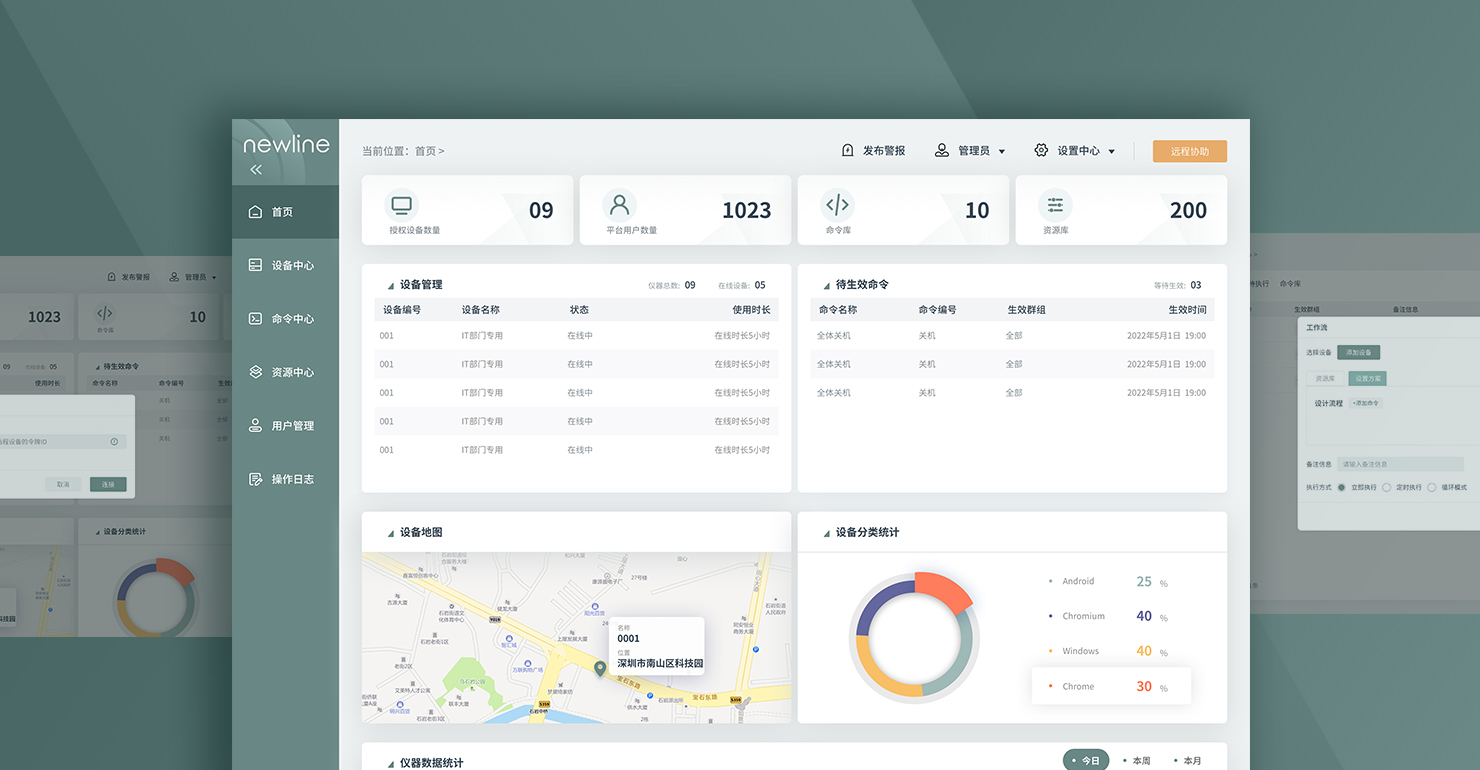Switch to the 本周 tab
Image resolution: width=1480 pixels, height=770 pixels.
click(x=1137, y=761)
